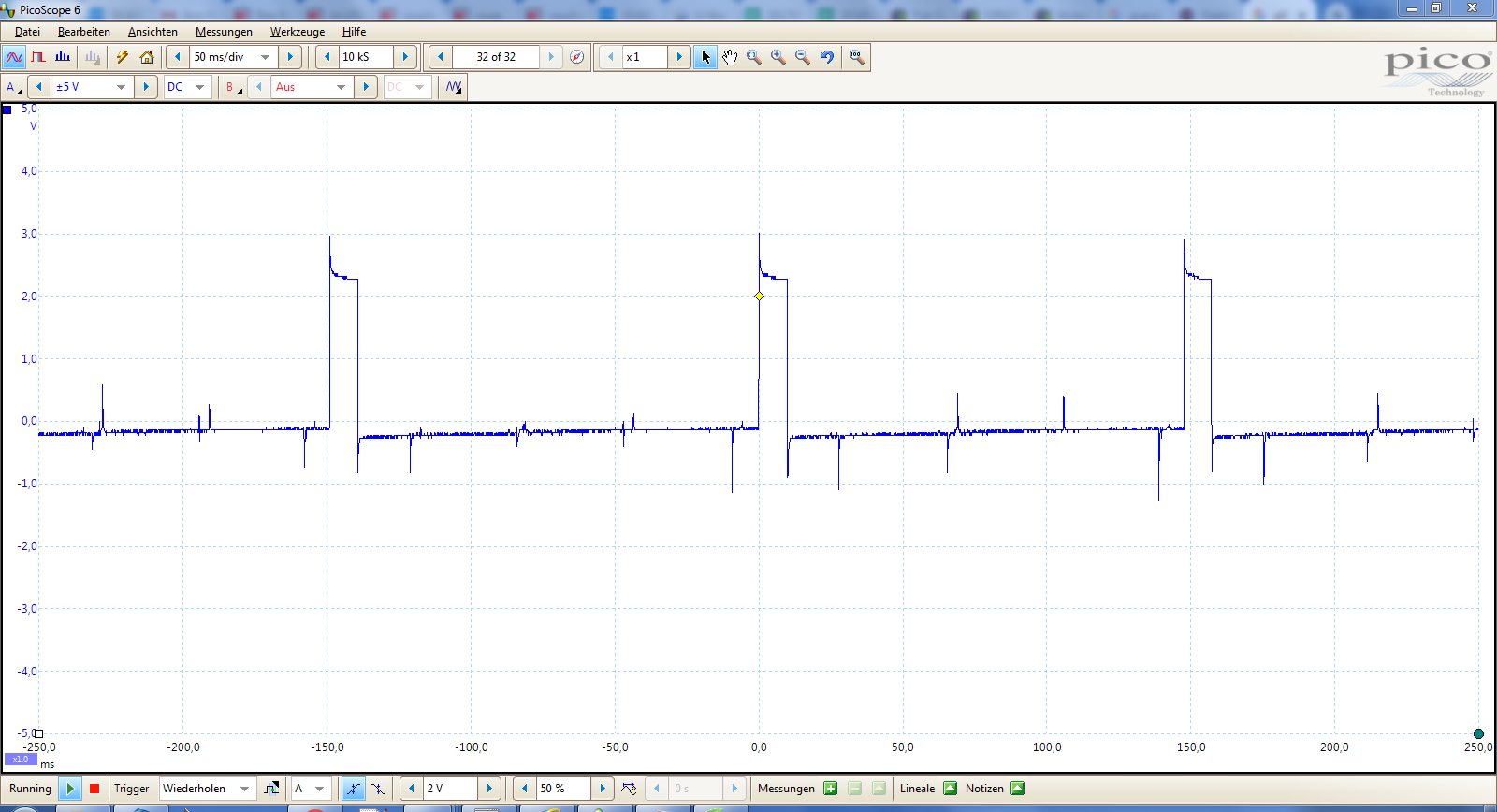1497x812 pixels.
Task: Click the Lineale legend button
Action: coord(950,789)
